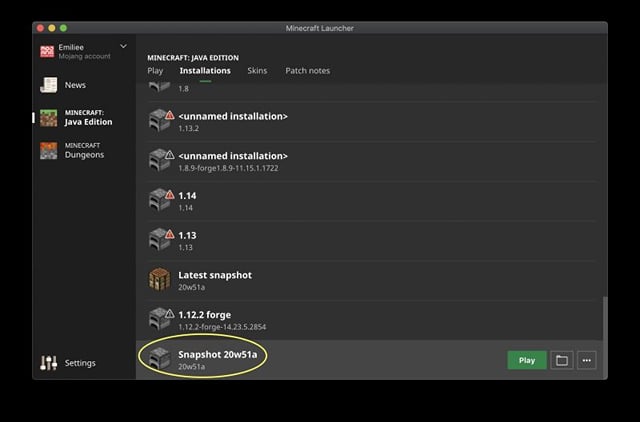Open the Minecraft Dungeons game icon

point(49,151)
